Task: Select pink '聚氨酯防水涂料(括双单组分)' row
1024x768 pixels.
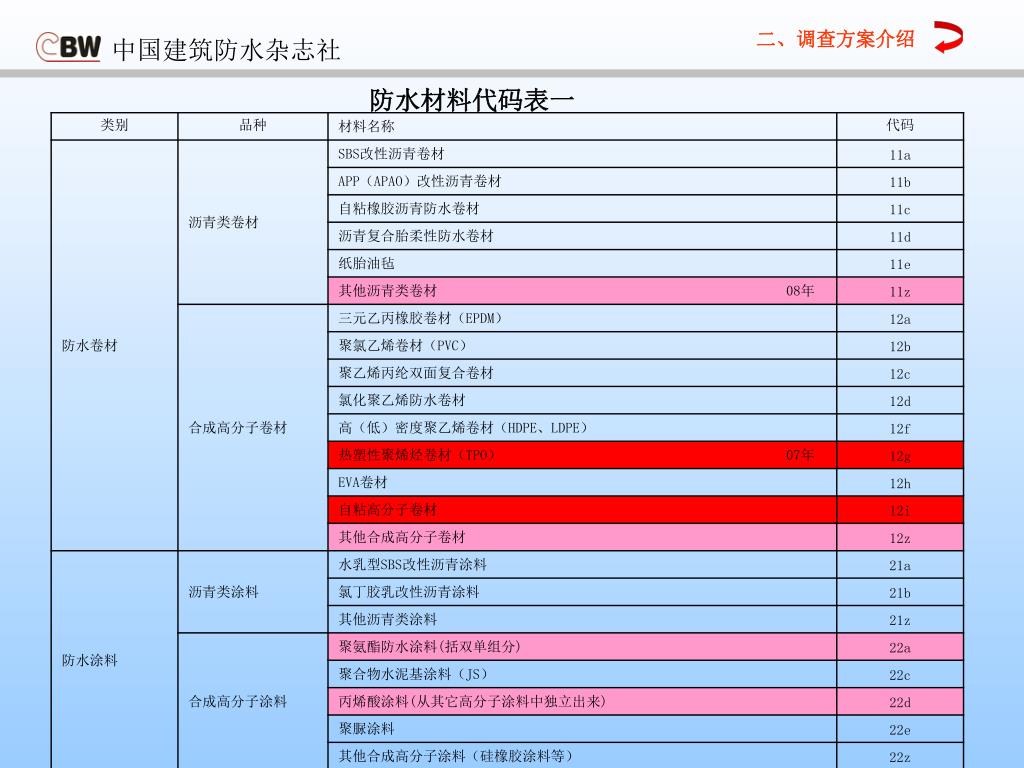Action: point(582,647)
